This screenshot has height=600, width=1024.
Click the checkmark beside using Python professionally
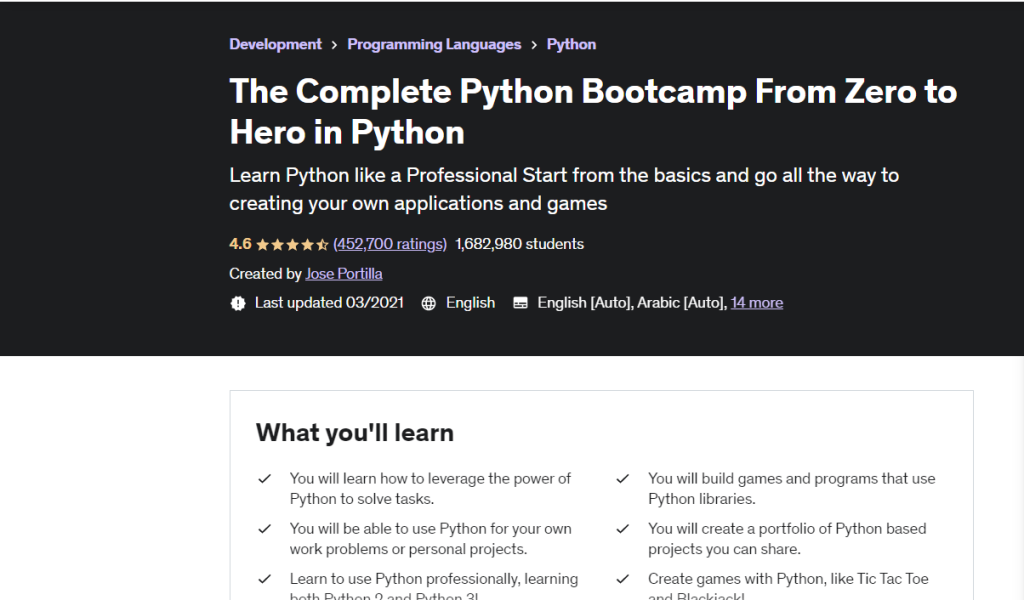(x=263, y=578)
